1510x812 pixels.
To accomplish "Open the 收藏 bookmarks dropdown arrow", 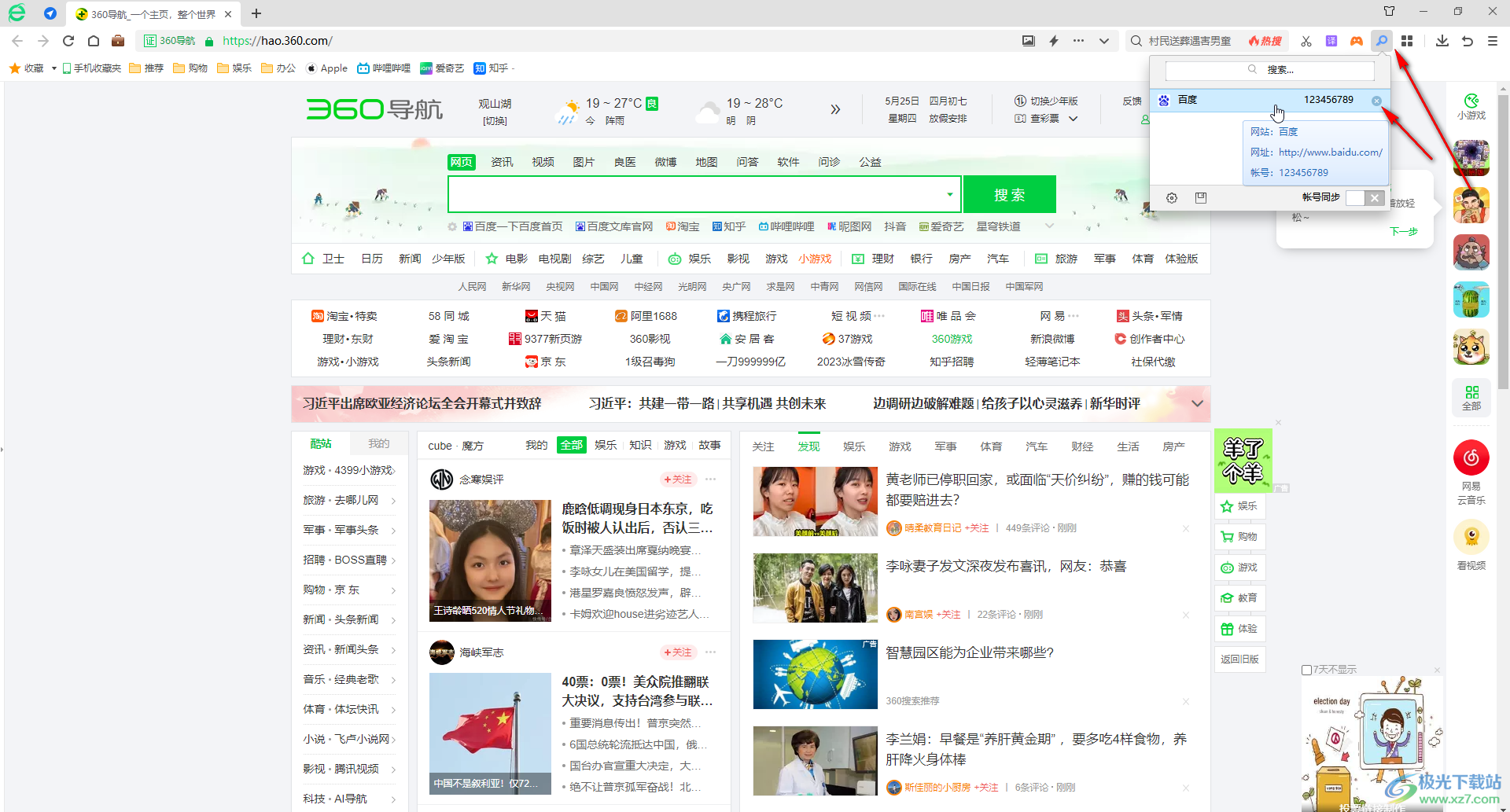I will tap(53, 68).
